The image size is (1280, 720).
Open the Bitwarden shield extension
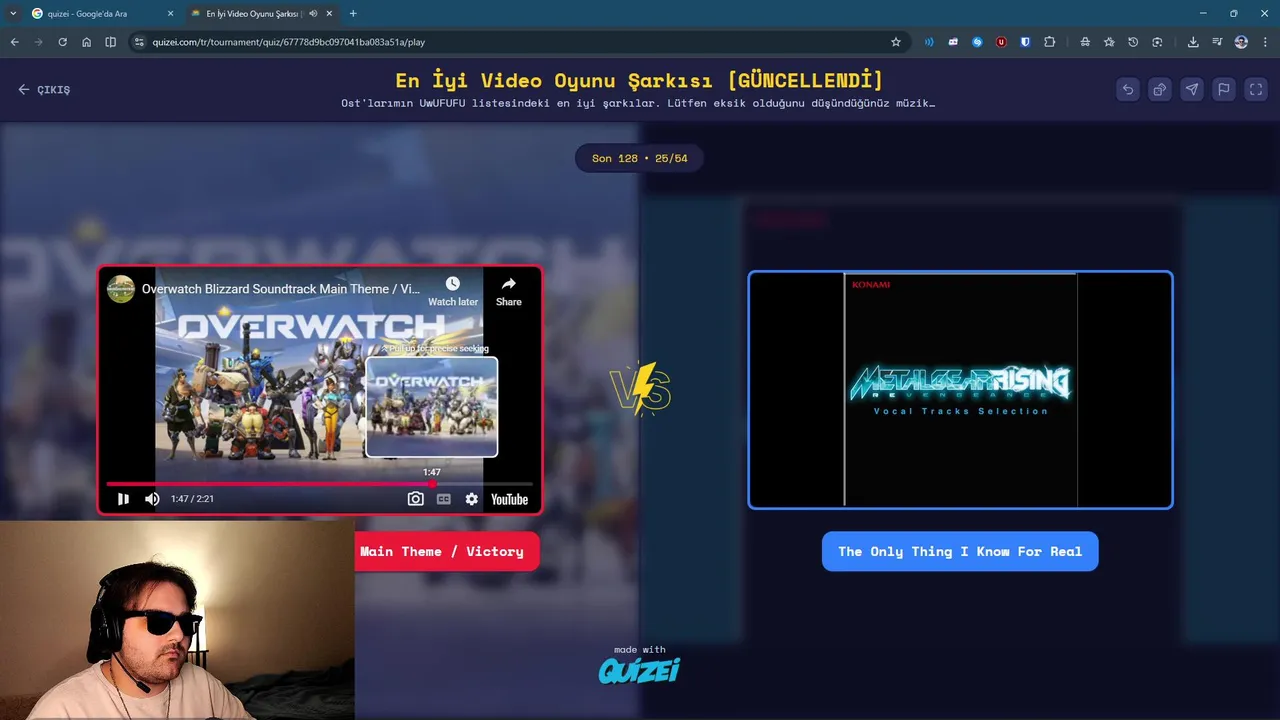[x=1025, y=42]
